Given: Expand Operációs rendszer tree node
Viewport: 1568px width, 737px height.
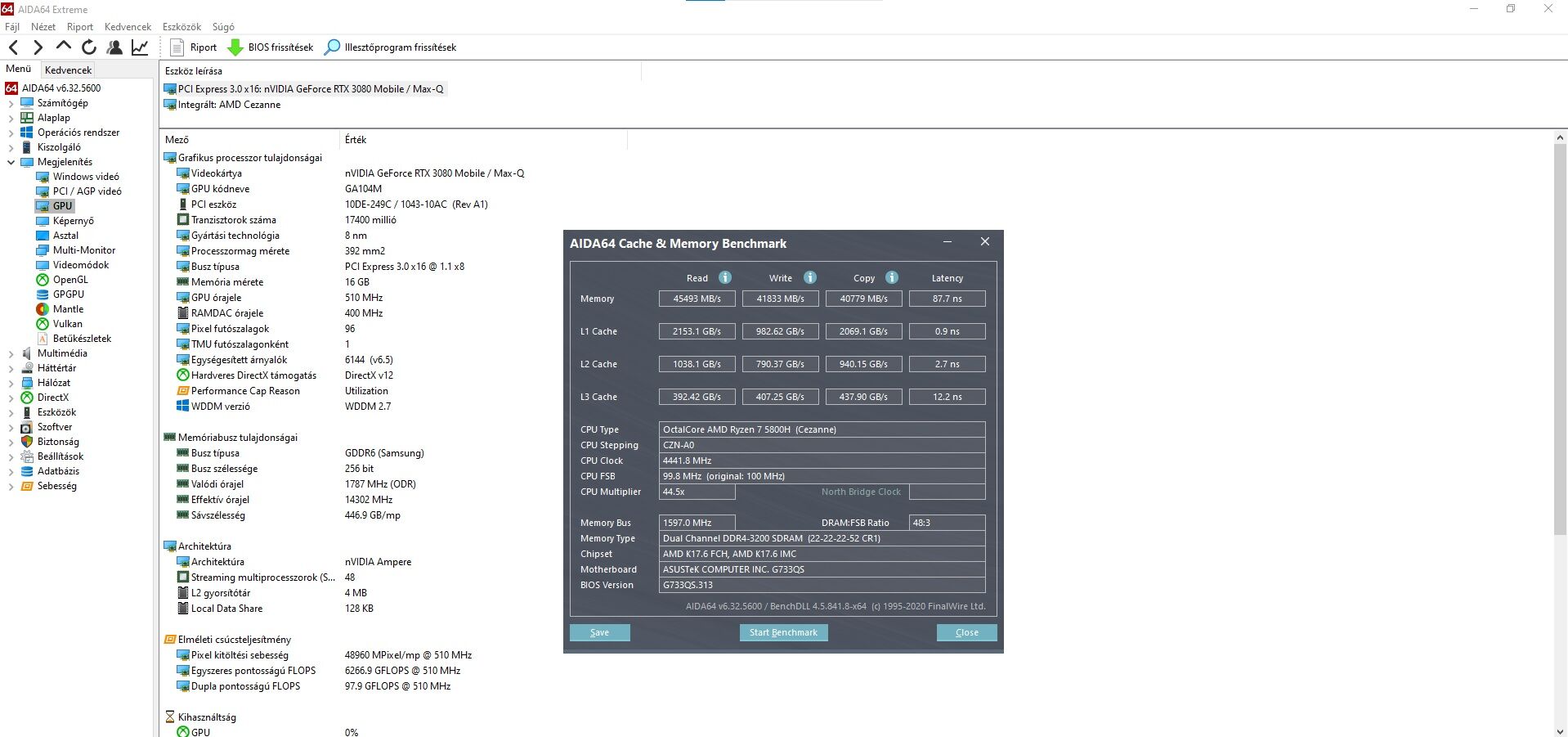Looking at the screenshot, I should click(x=11, y=133).
